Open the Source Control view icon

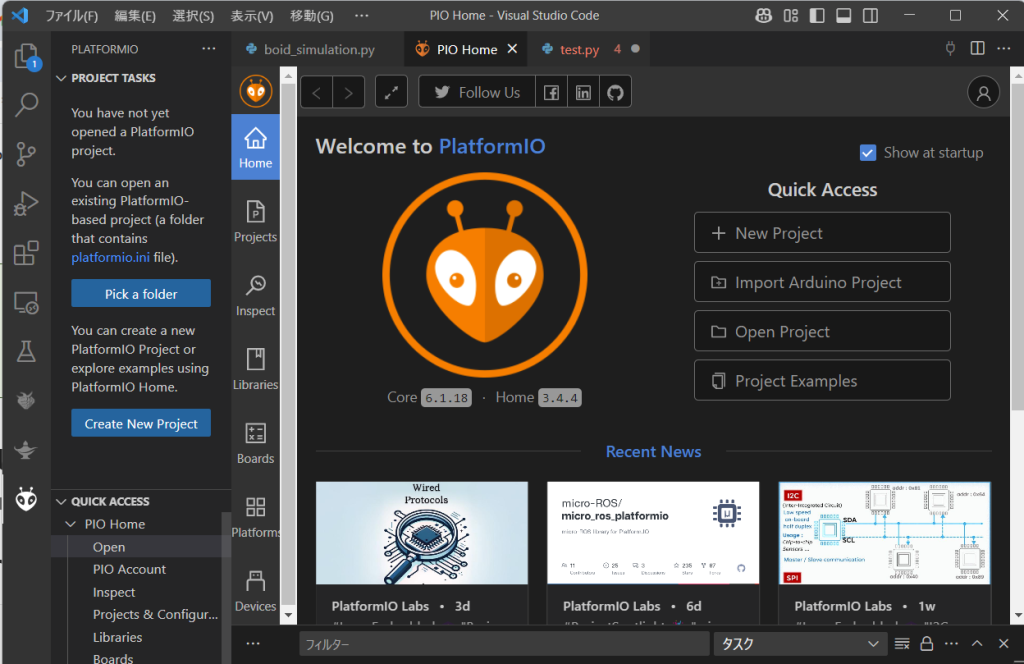pyautogui.click(x=26, y=153)
